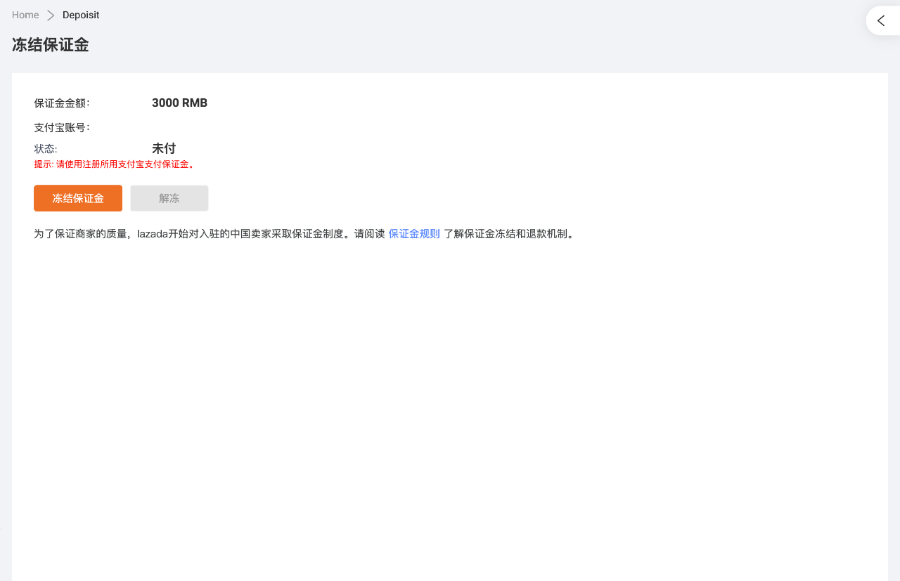
Task: Click the empty Alipay account field
Action: 180,127
